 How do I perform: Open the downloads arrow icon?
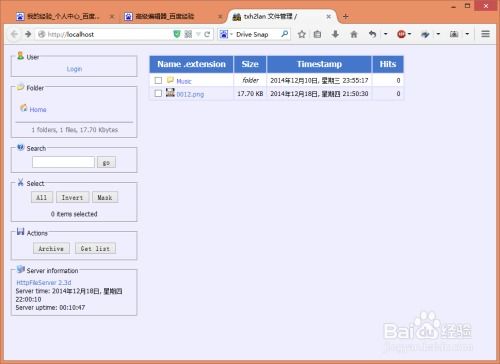pos(335,34)
